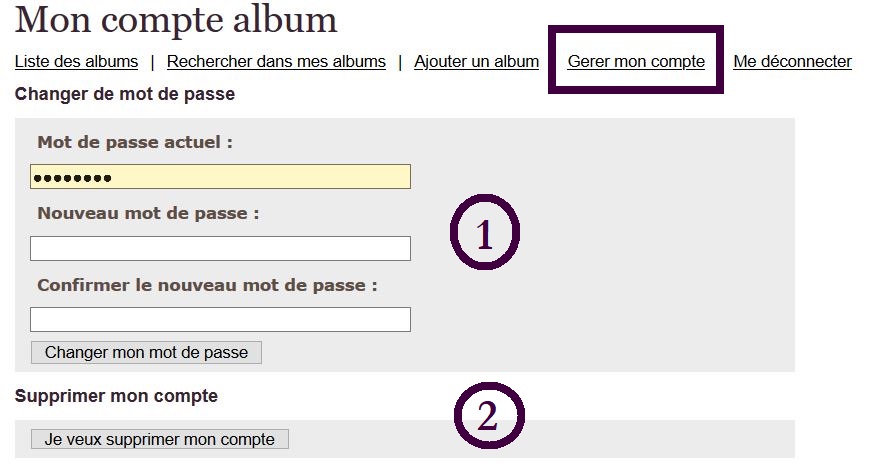Click the Confirmer le nouveau mot de passe label
This screenshot has width=876, height=471.
pos(207,285)
